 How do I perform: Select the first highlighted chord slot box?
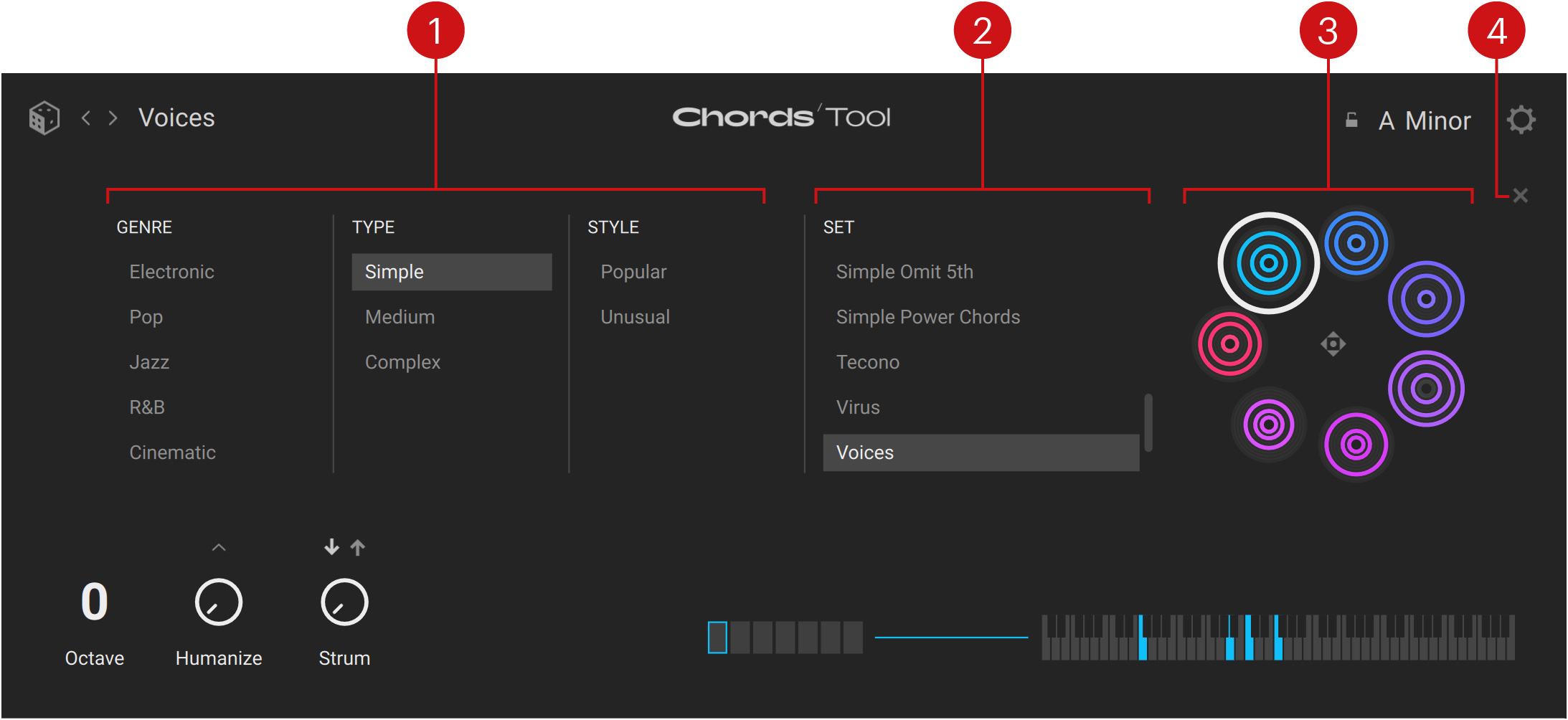pyautogui.click(x=717, y=637)
